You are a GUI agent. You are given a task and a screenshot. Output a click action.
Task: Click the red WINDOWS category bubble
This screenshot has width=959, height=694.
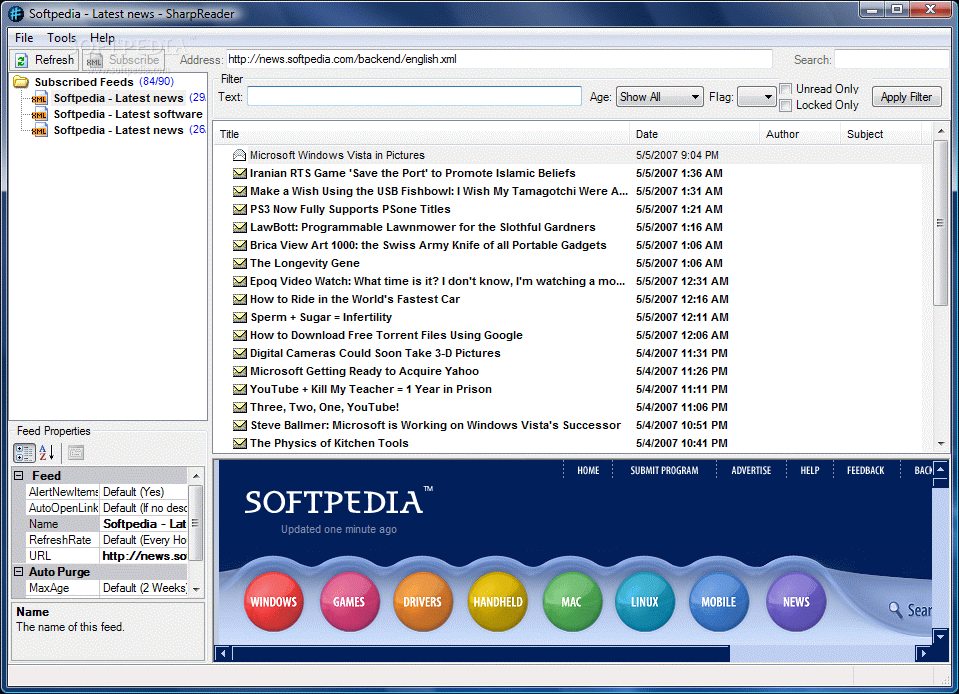tap(273, 602)
